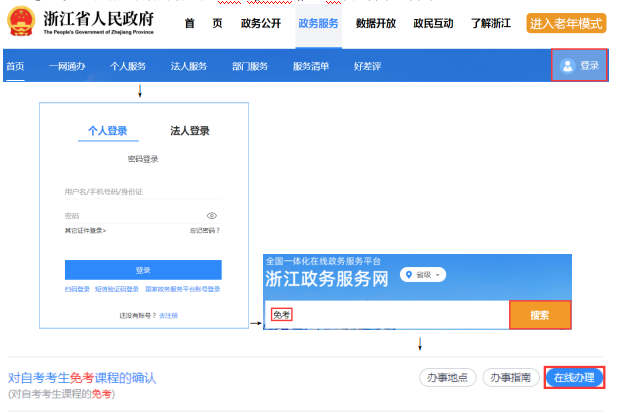Click the blue 登录 submit button

pos(143,270)
